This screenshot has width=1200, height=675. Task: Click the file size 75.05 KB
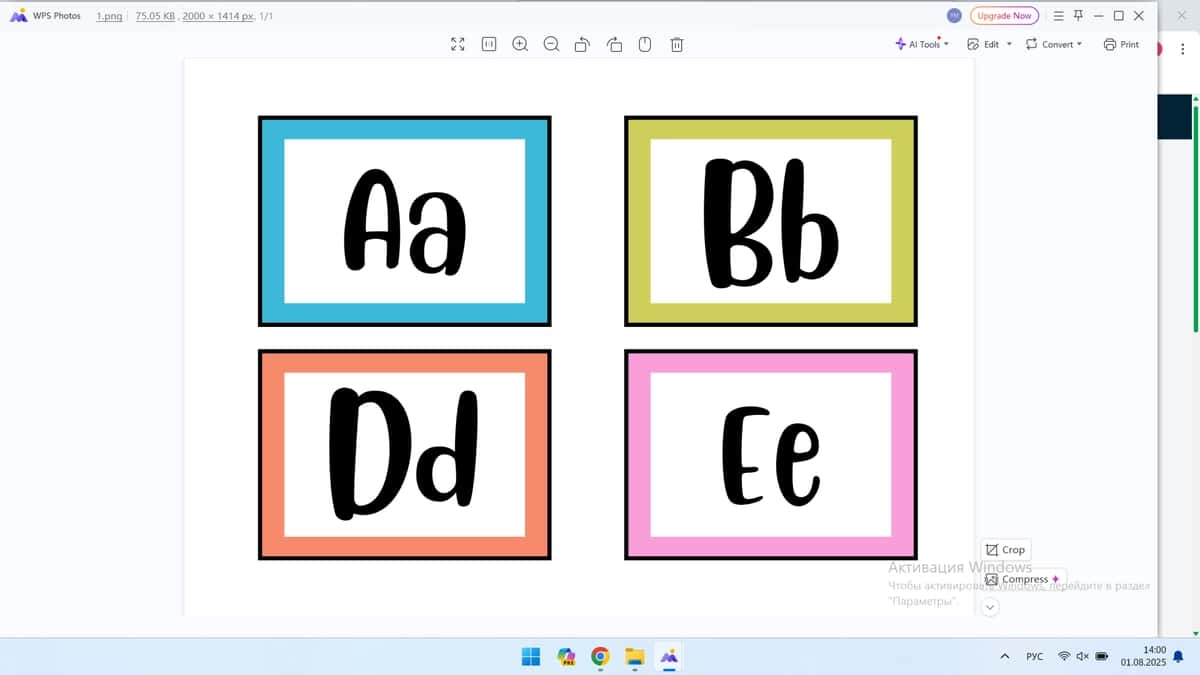pyautogui.click(x=155, y=16)
